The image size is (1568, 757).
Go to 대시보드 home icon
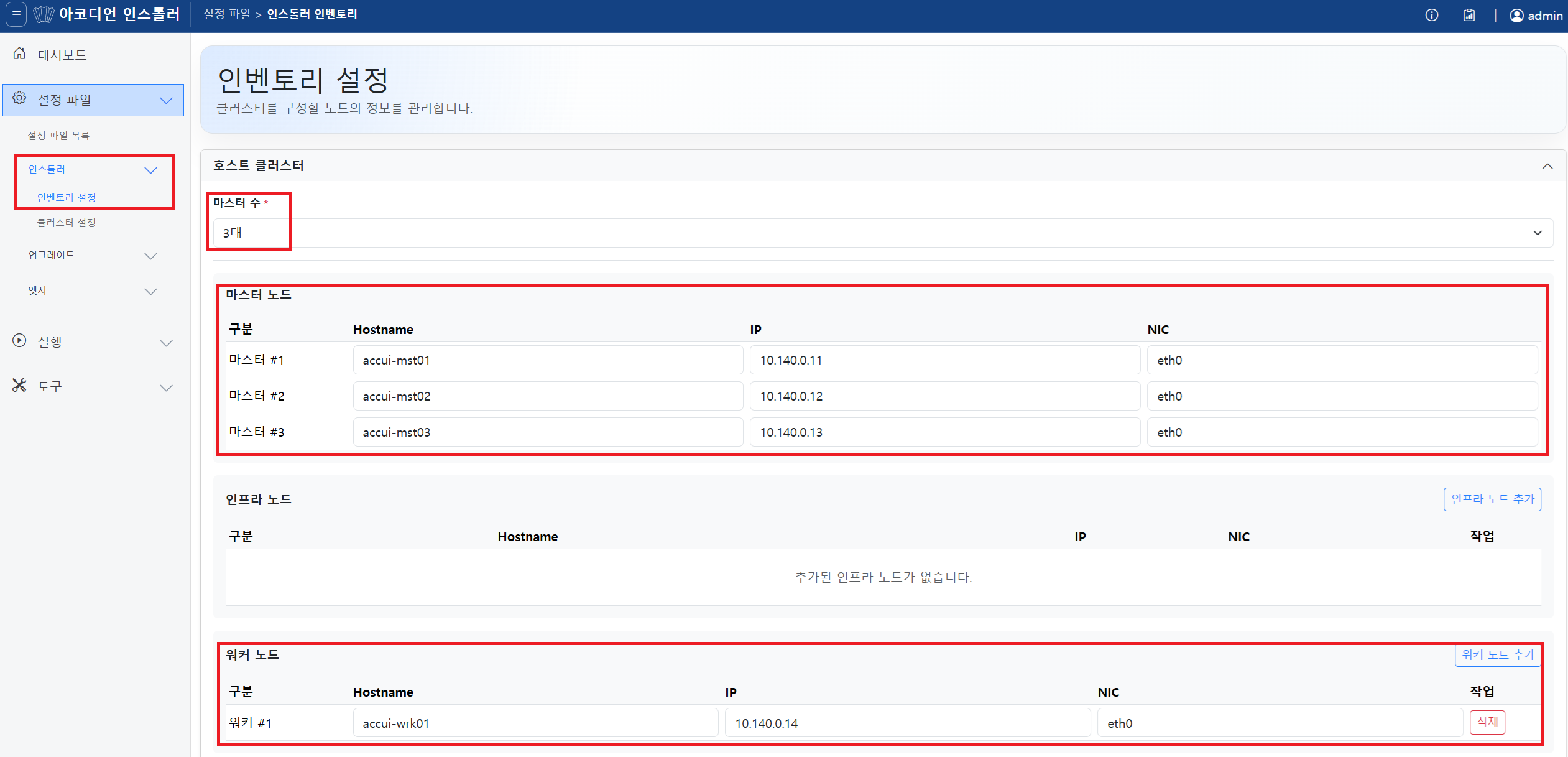[x=20, y=53]
